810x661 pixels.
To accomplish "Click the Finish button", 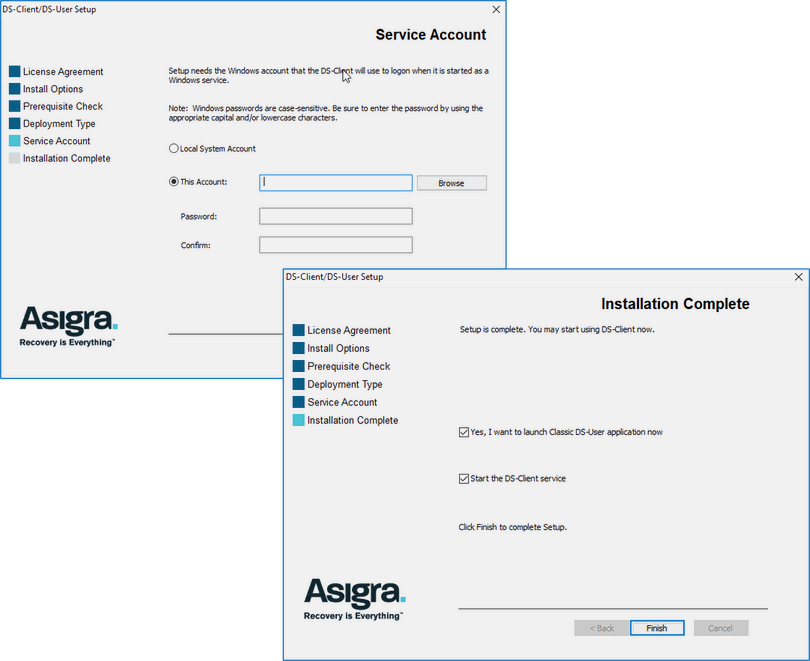I will point(657,628).
